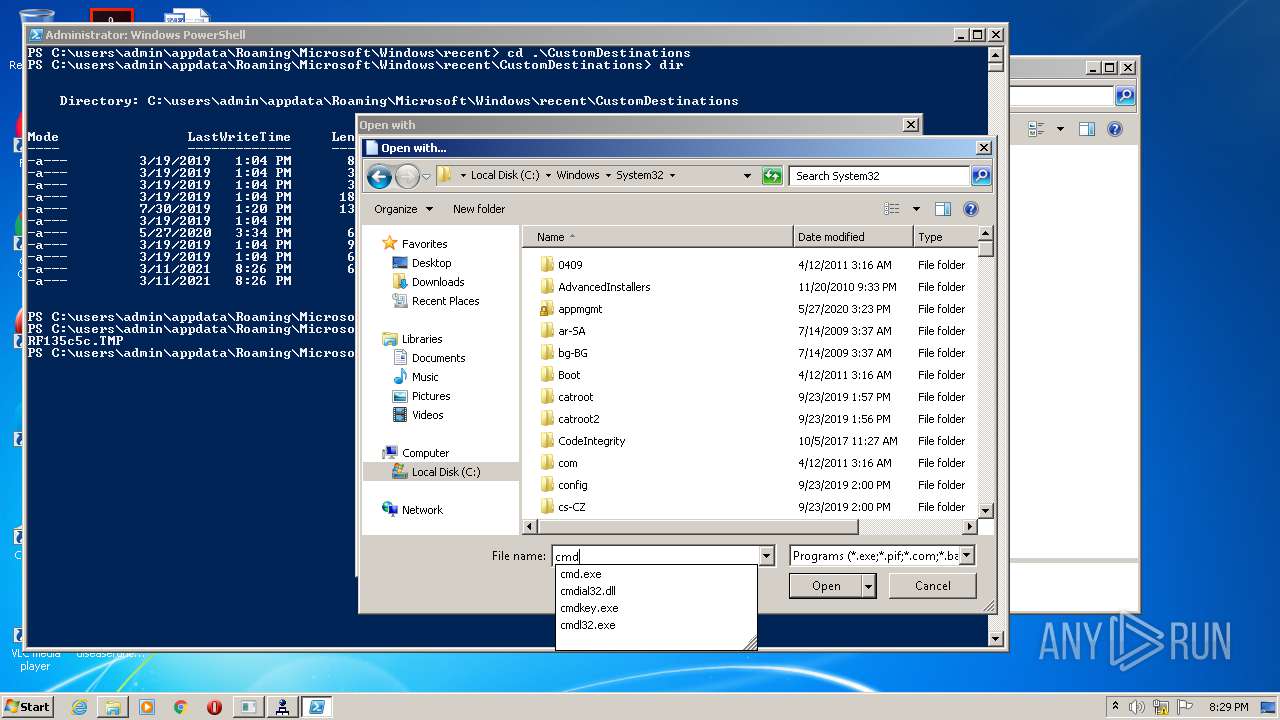Sort by the Type column header
The width and height of the screenshot is (1280, 720).
(944, 237)
